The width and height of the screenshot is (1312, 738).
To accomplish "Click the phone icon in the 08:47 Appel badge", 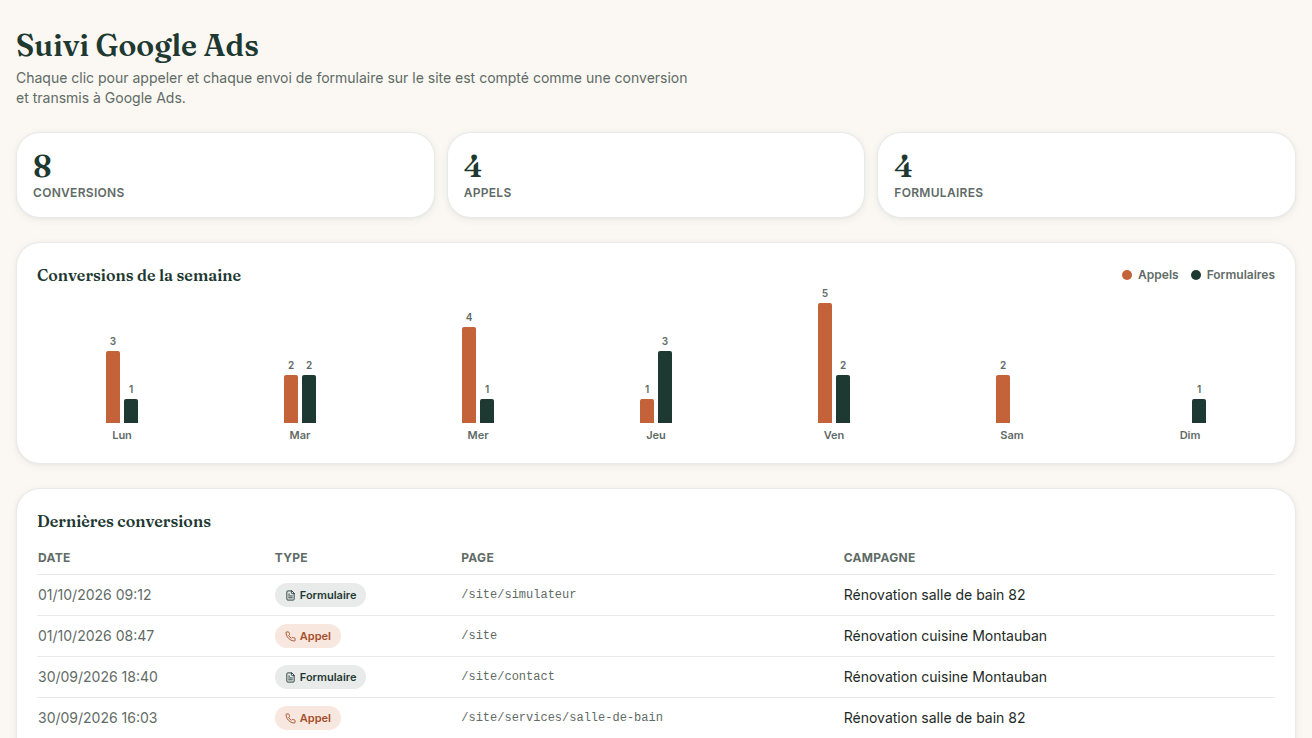I will (290, 636).
